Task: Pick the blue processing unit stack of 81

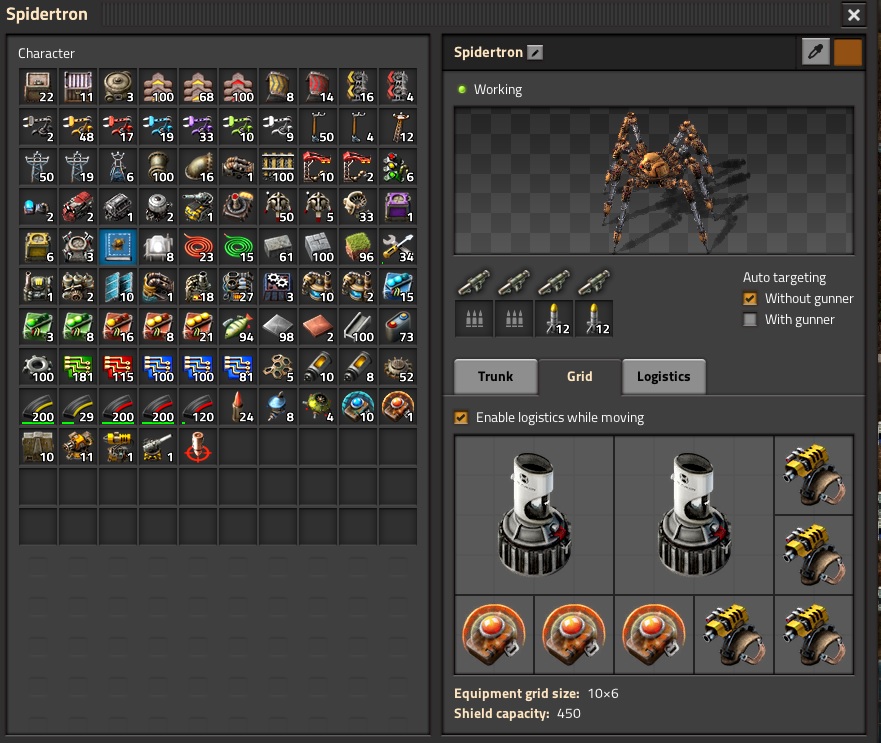Action: pyautogui.click(x=238, y=367)
